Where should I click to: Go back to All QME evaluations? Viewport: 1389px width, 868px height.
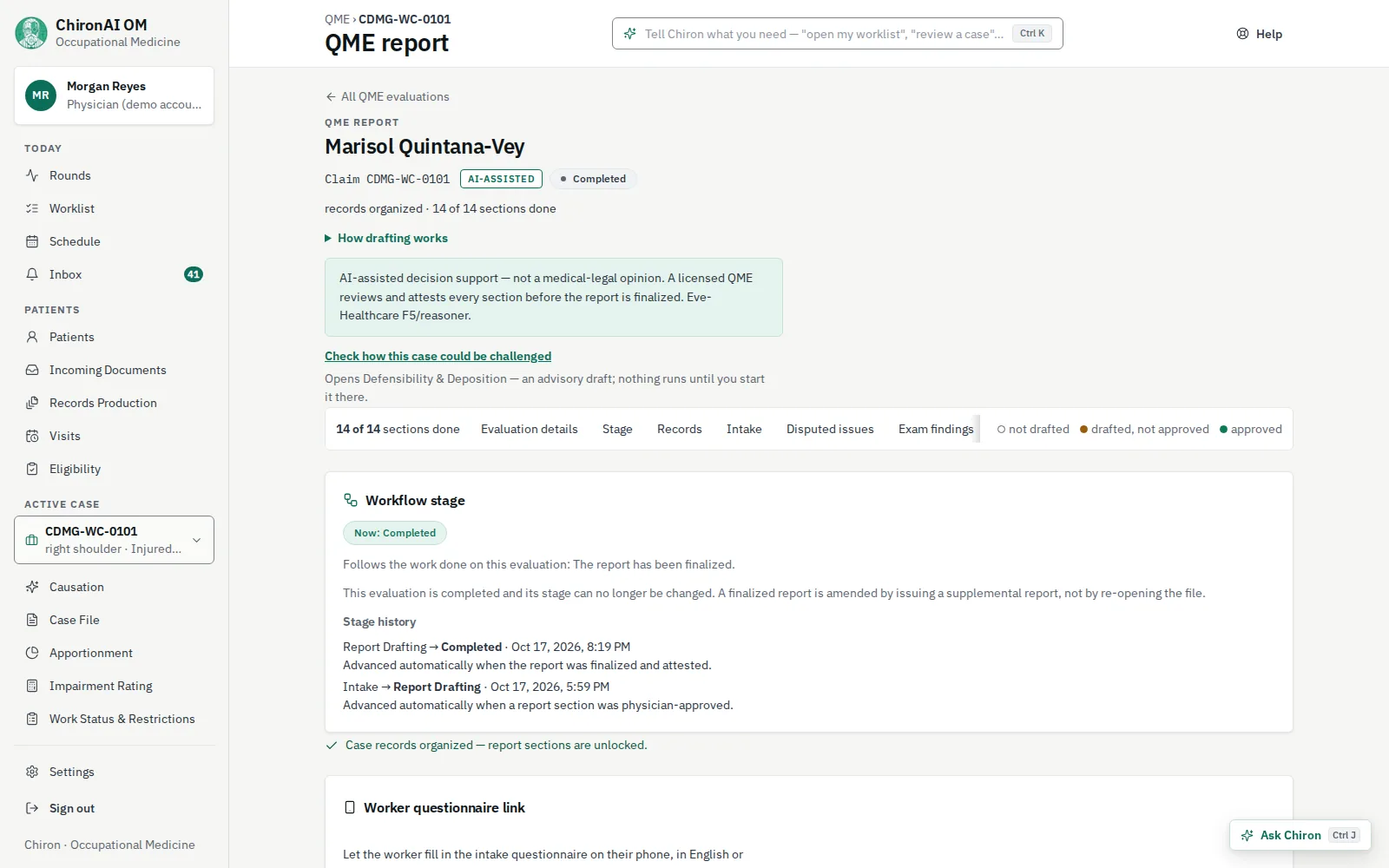387,96
